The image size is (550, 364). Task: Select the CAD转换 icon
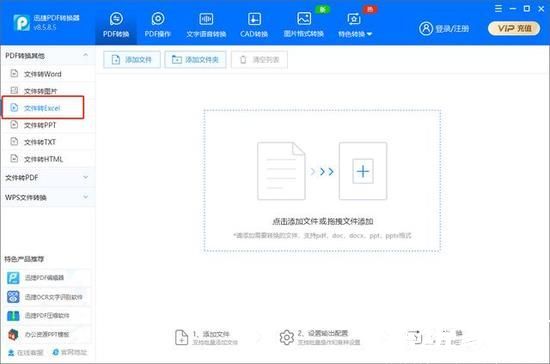coord(254,19)
